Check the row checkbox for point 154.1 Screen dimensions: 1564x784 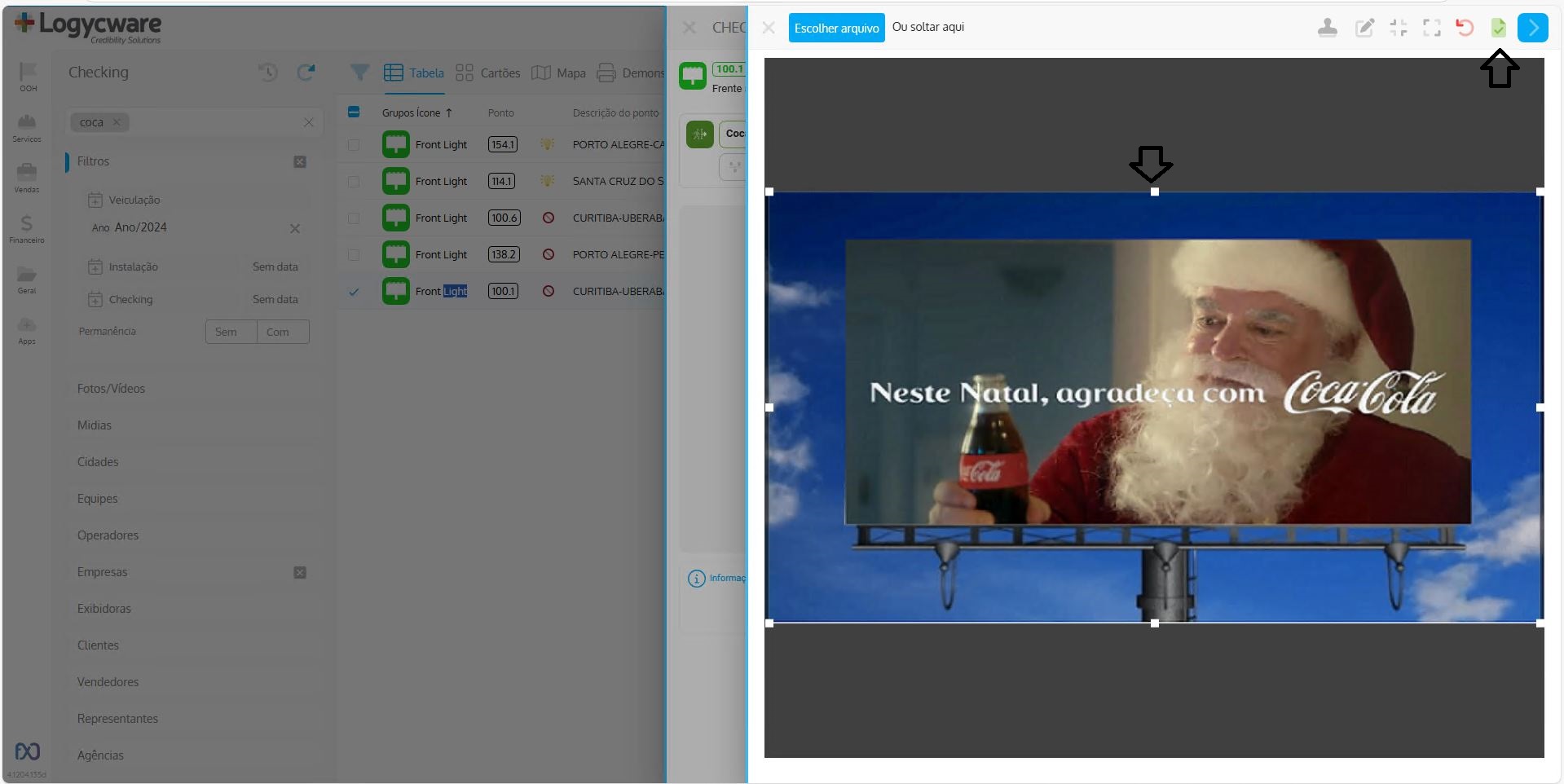354,144
